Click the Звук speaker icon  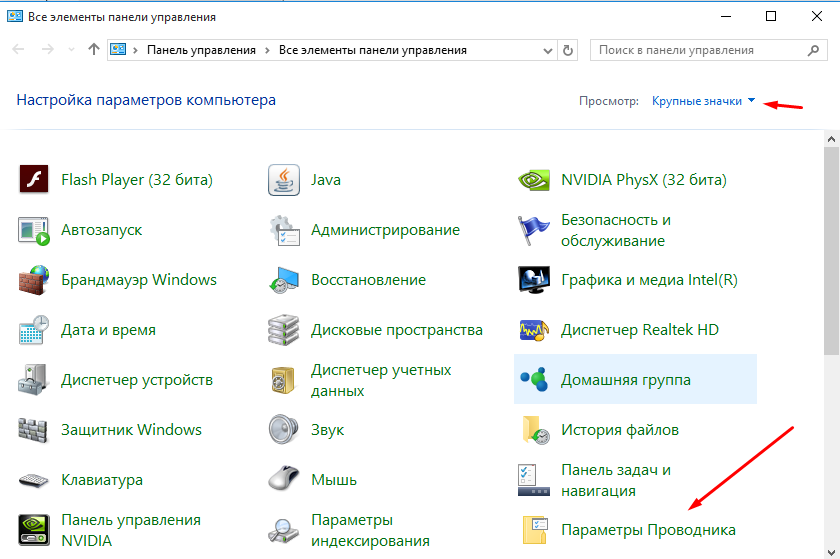(x=285, y=430)
